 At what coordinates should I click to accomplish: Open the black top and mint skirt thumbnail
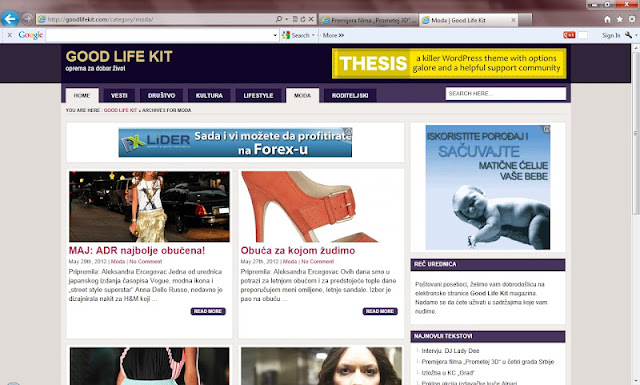click(x=149, y=366)
